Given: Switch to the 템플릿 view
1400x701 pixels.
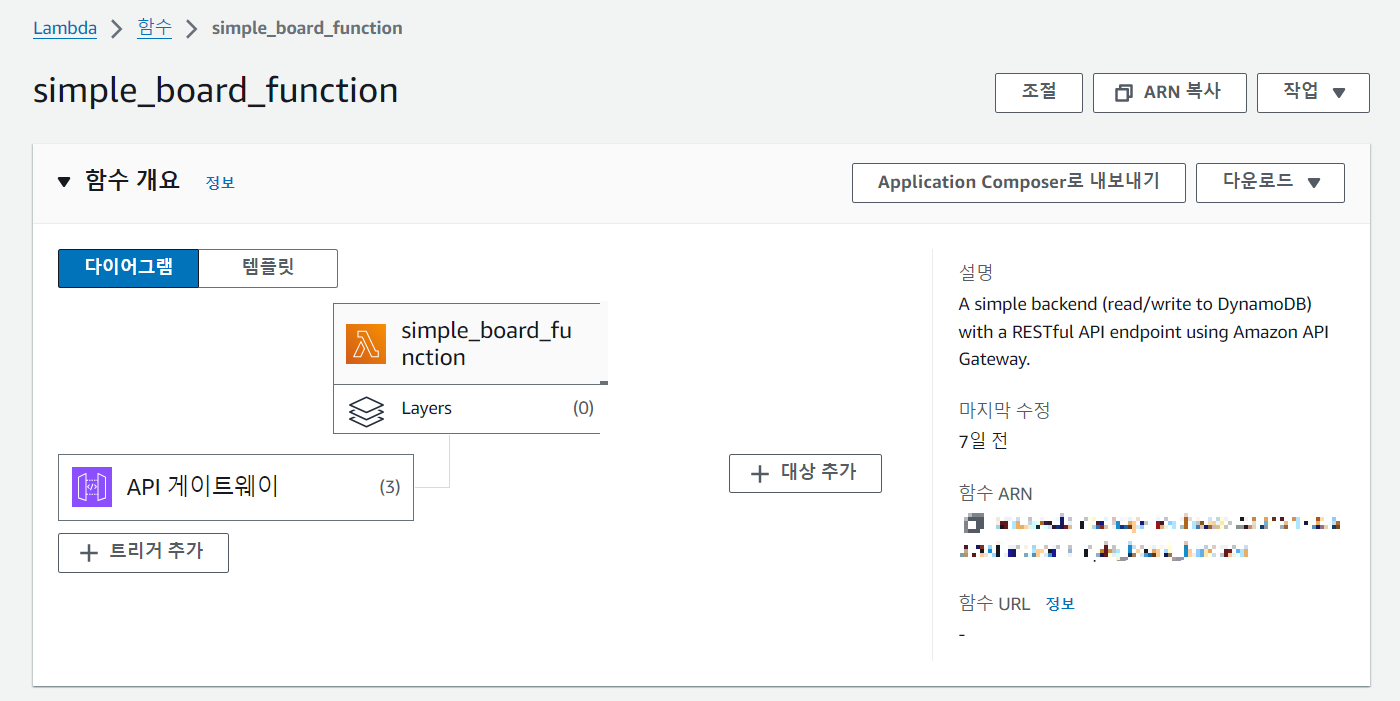Looking at the screenshot, I should [x=268, y=268].
